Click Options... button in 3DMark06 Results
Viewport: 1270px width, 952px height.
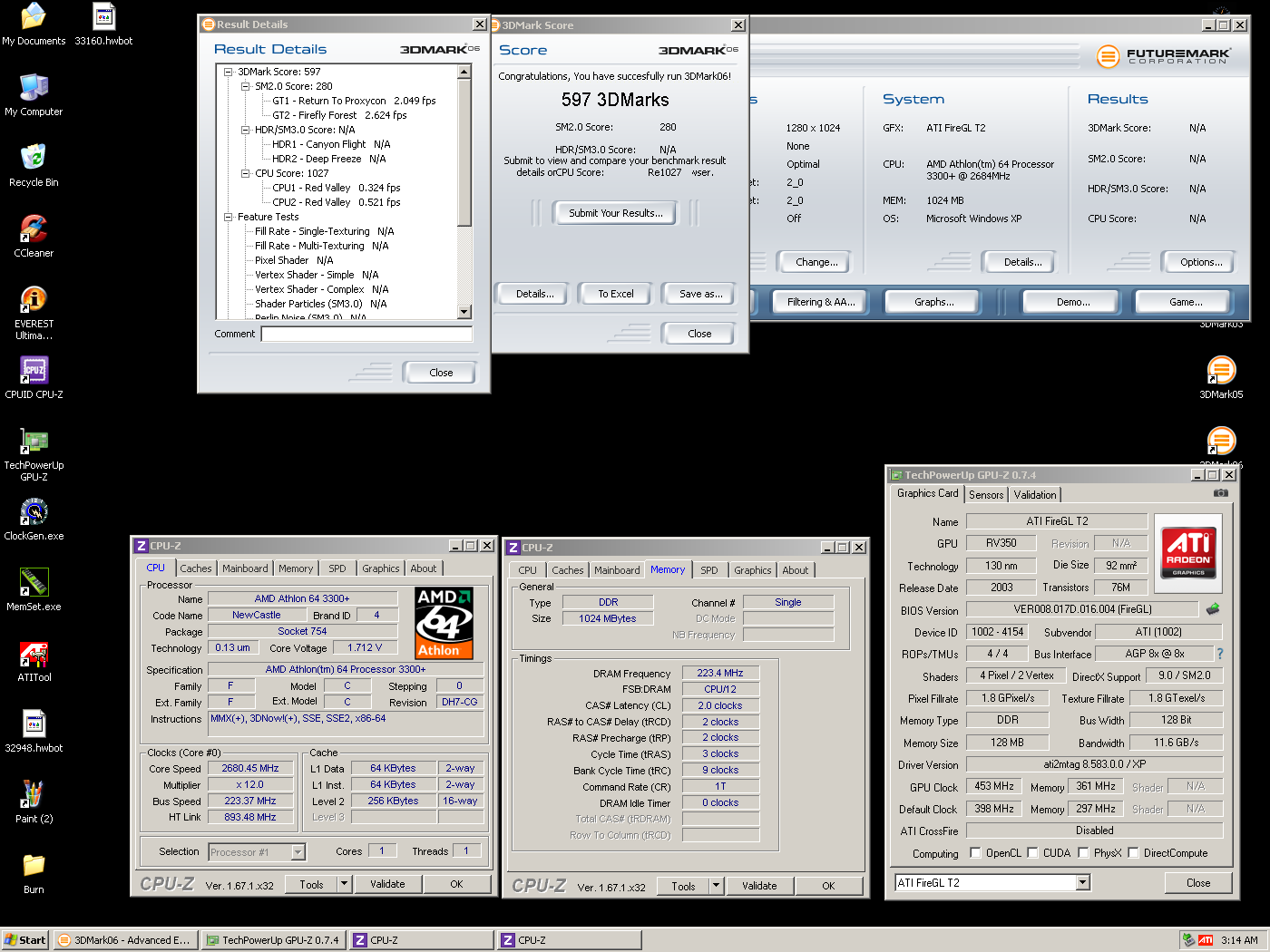(x=1201, y=262)
